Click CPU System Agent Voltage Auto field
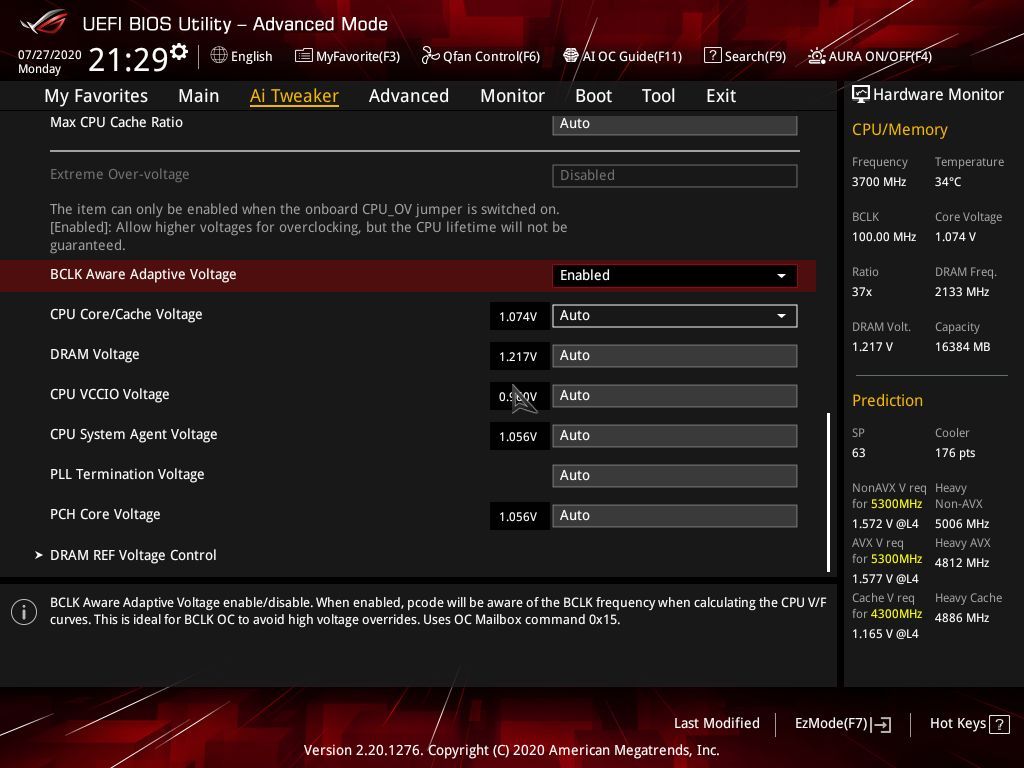The height and width of the screenshot is (768, 1024). (675, 436)
